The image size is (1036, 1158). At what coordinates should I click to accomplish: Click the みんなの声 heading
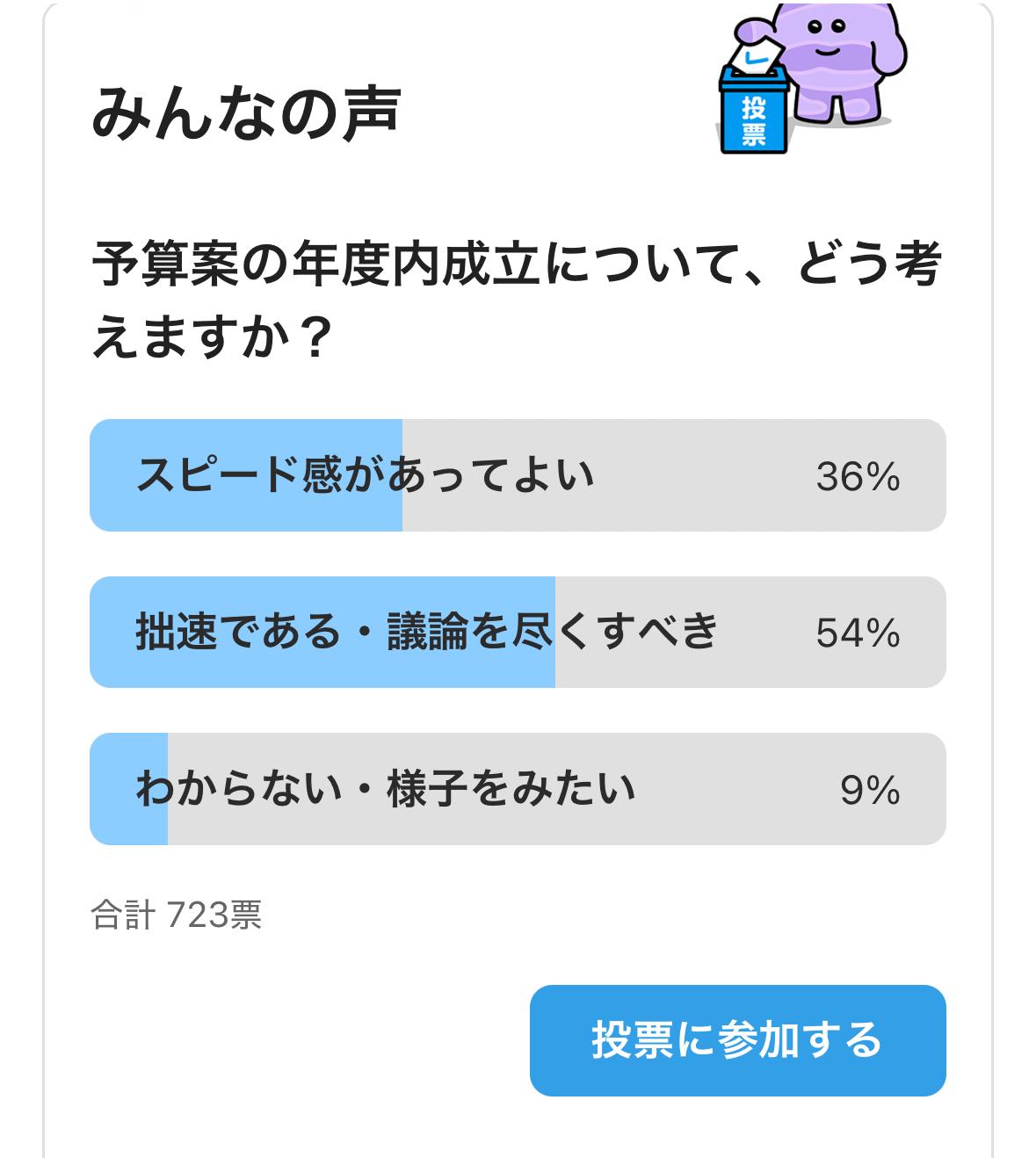tap(246, 114)
